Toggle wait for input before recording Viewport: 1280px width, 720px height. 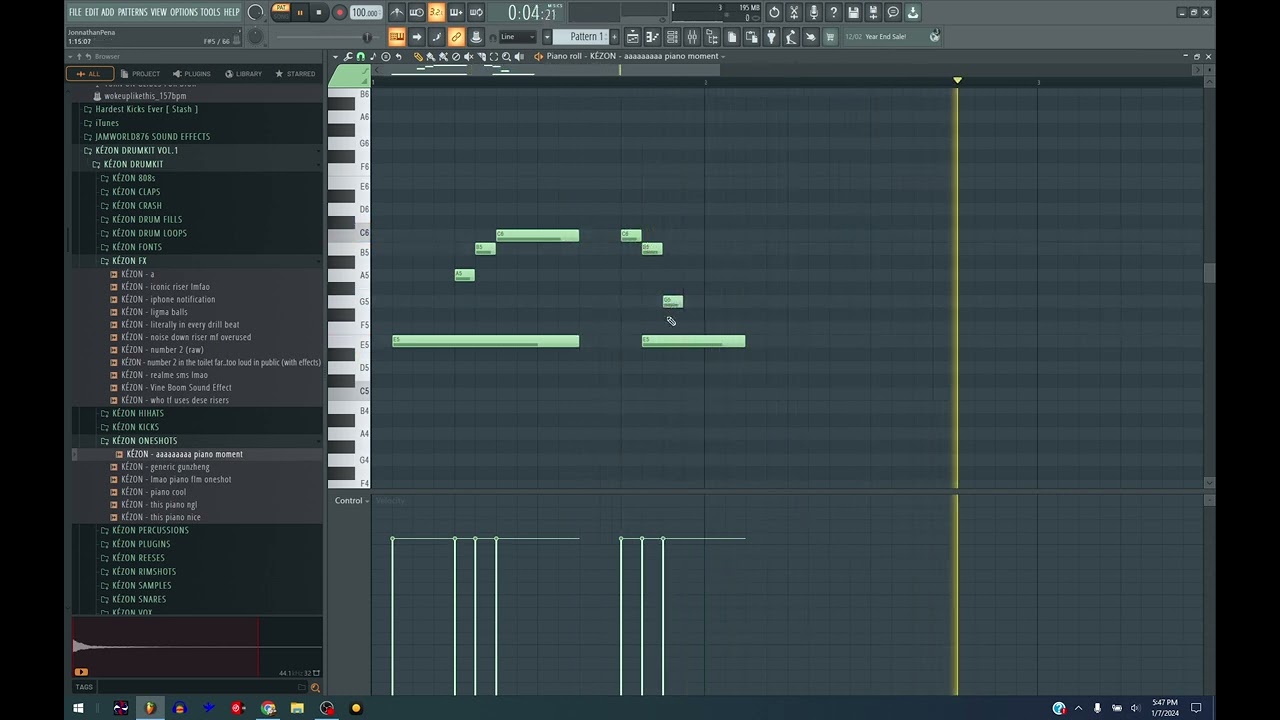tap(417, 12)
